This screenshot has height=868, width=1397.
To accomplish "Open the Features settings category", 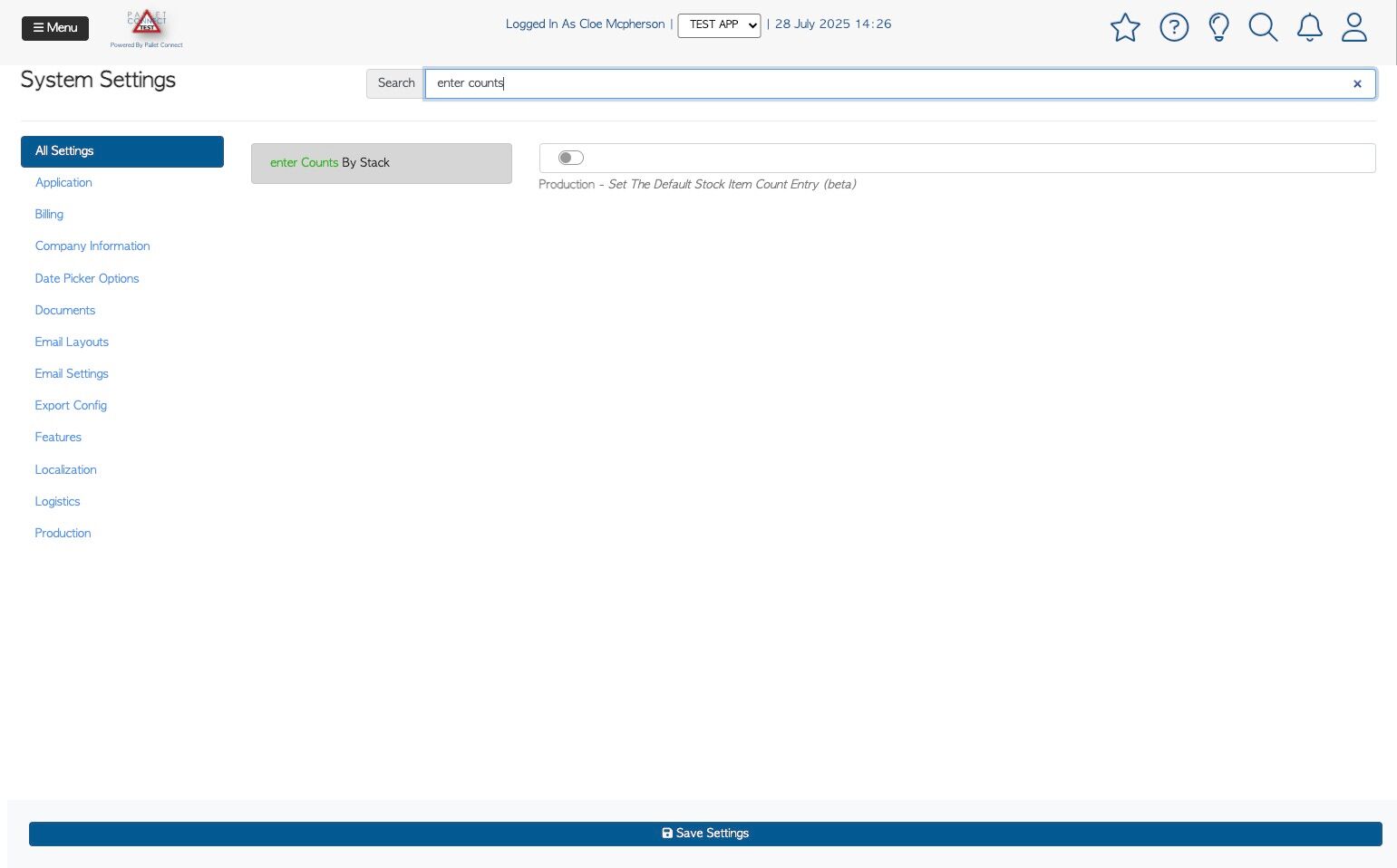I will coord(58,437).
